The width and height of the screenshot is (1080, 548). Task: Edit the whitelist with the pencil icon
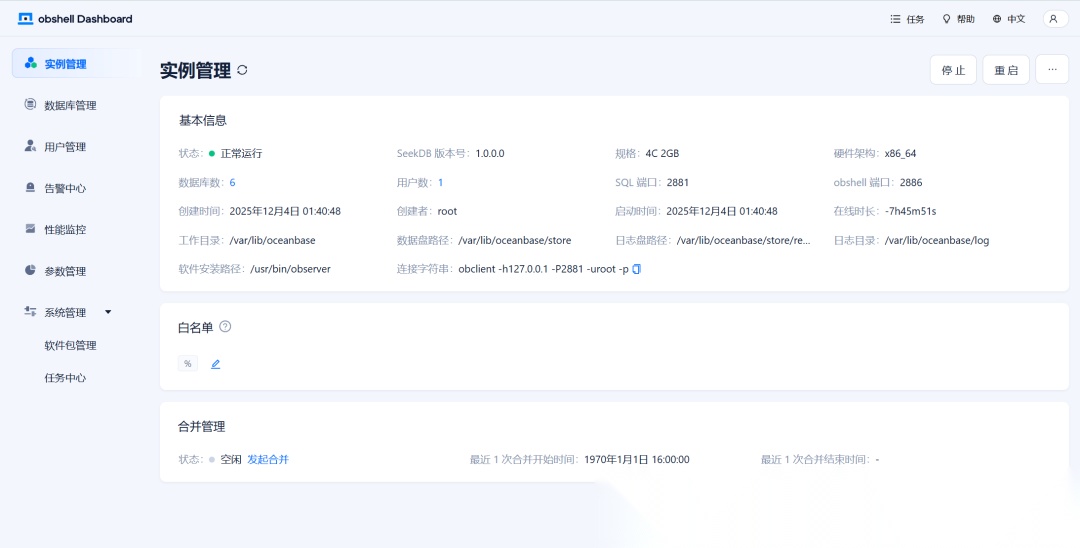(215, 364)
